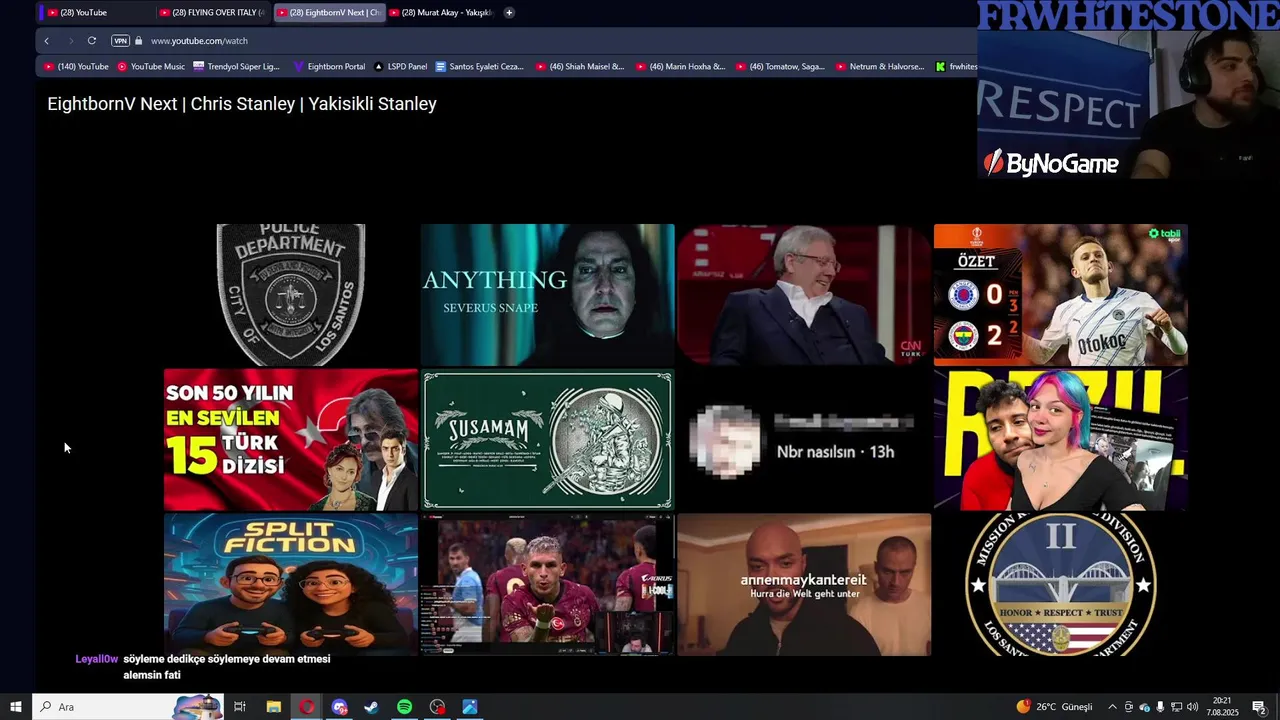Open the FLYING OVER ITALY tab
The height and width of the screenshot is (720, 1280).
pyautogui.click(x=213, y=13)
